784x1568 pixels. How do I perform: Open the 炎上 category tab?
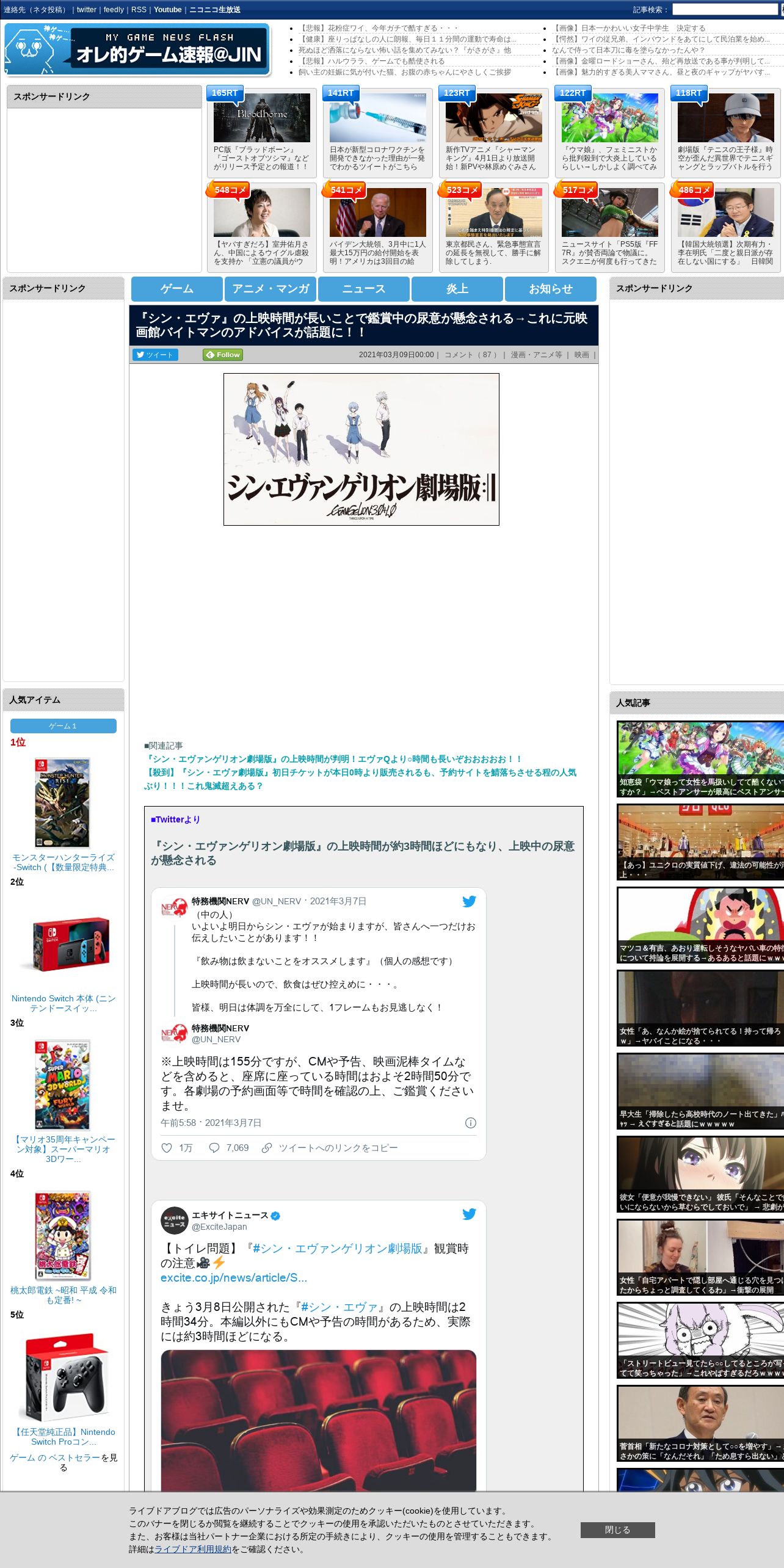pos(457,289)
